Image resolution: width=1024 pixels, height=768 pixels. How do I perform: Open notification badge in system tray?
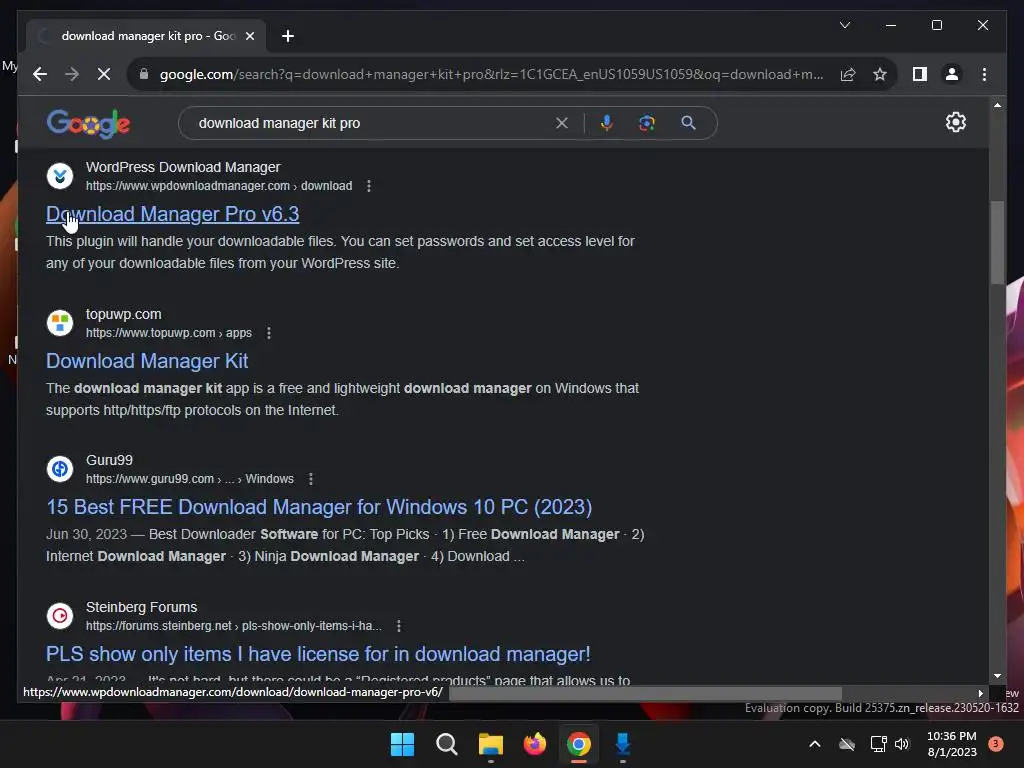coord(996,744)
